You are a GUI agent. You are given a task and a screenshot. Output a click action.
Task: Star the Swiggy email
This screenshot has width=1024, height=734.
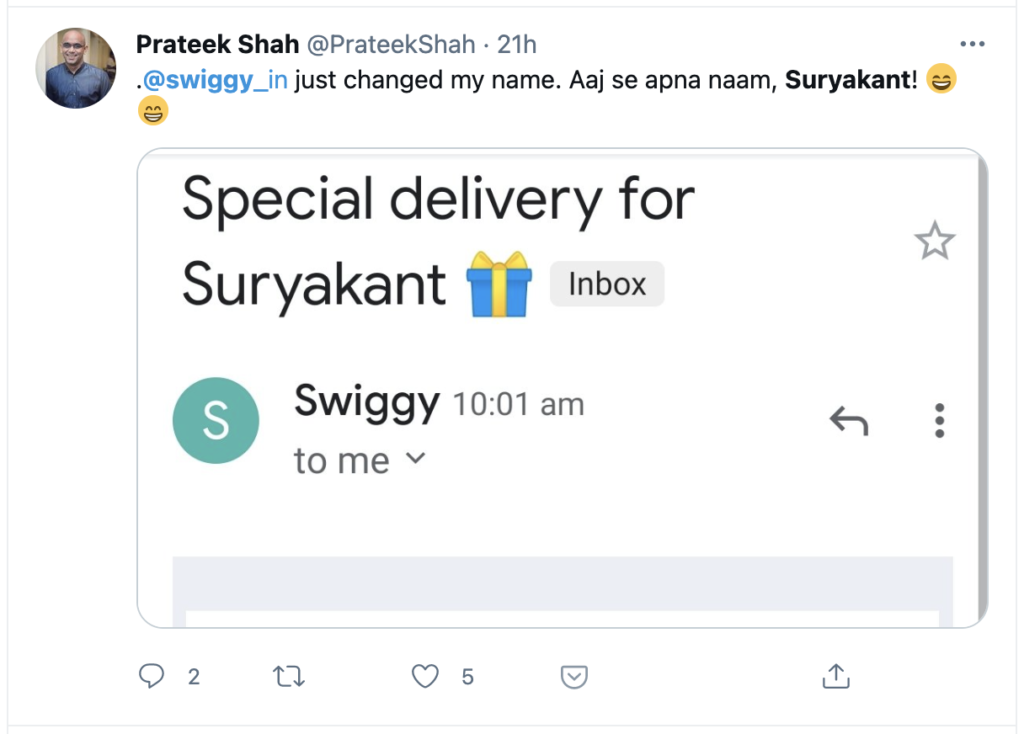(x=935, y=241)
